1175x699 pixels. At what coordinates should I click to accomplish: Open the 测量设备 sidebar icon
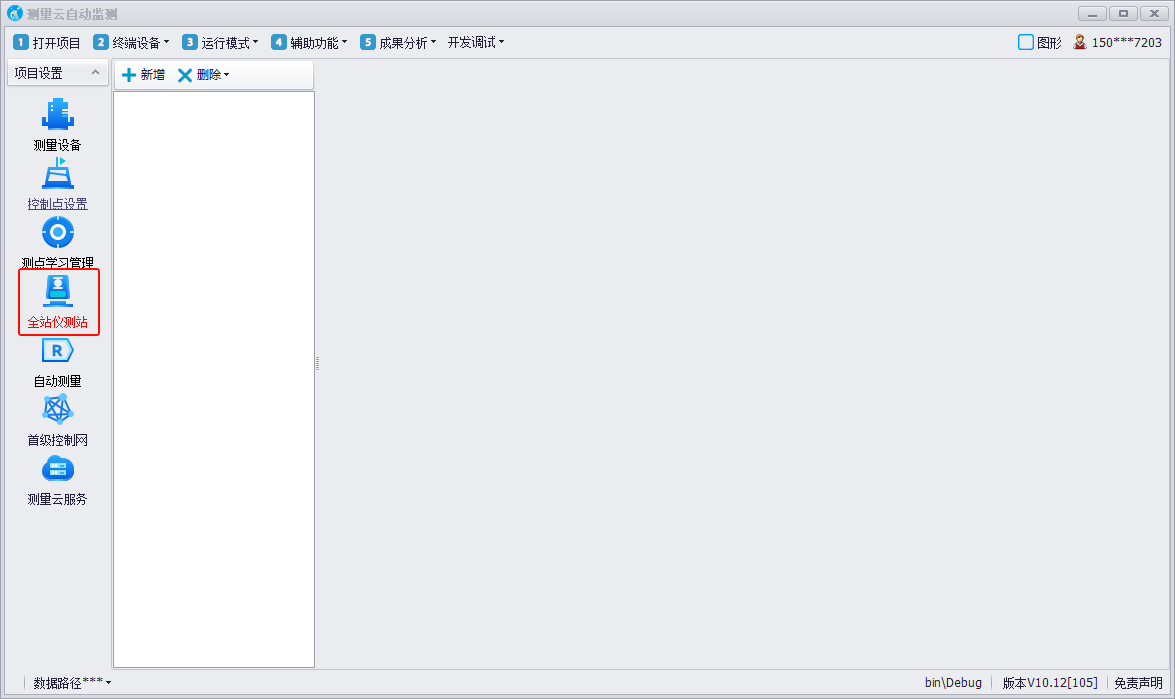coord(57,115)
